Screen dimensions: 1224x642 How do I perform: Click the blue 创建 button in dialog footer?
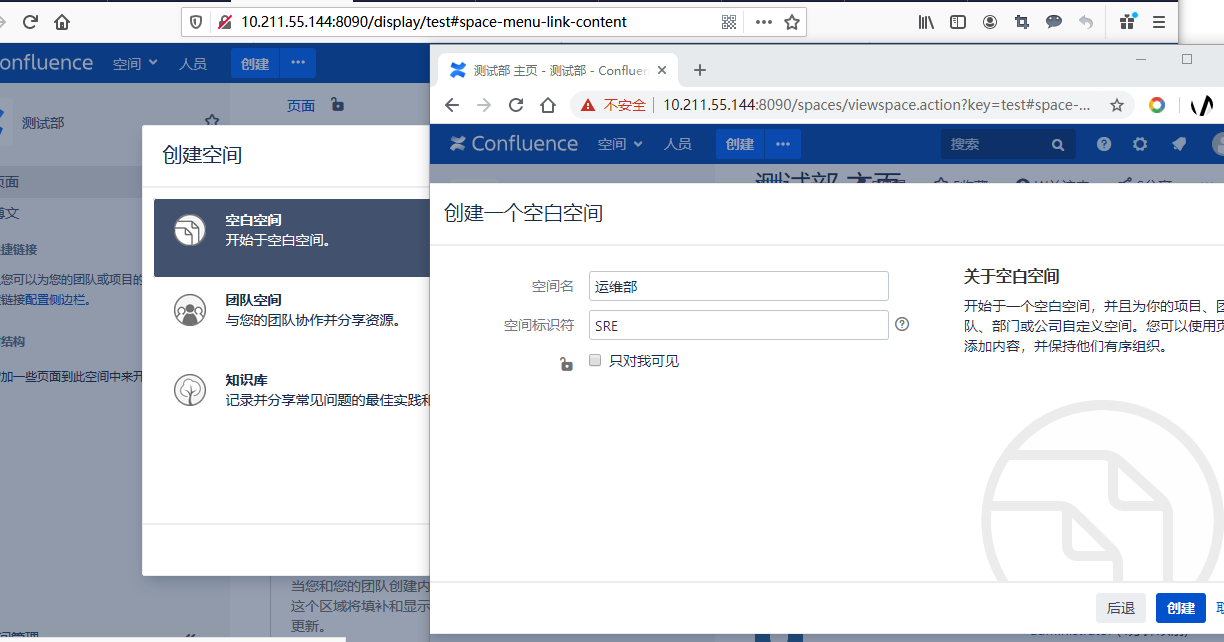pyautogui.click(x=1180, y=608)
